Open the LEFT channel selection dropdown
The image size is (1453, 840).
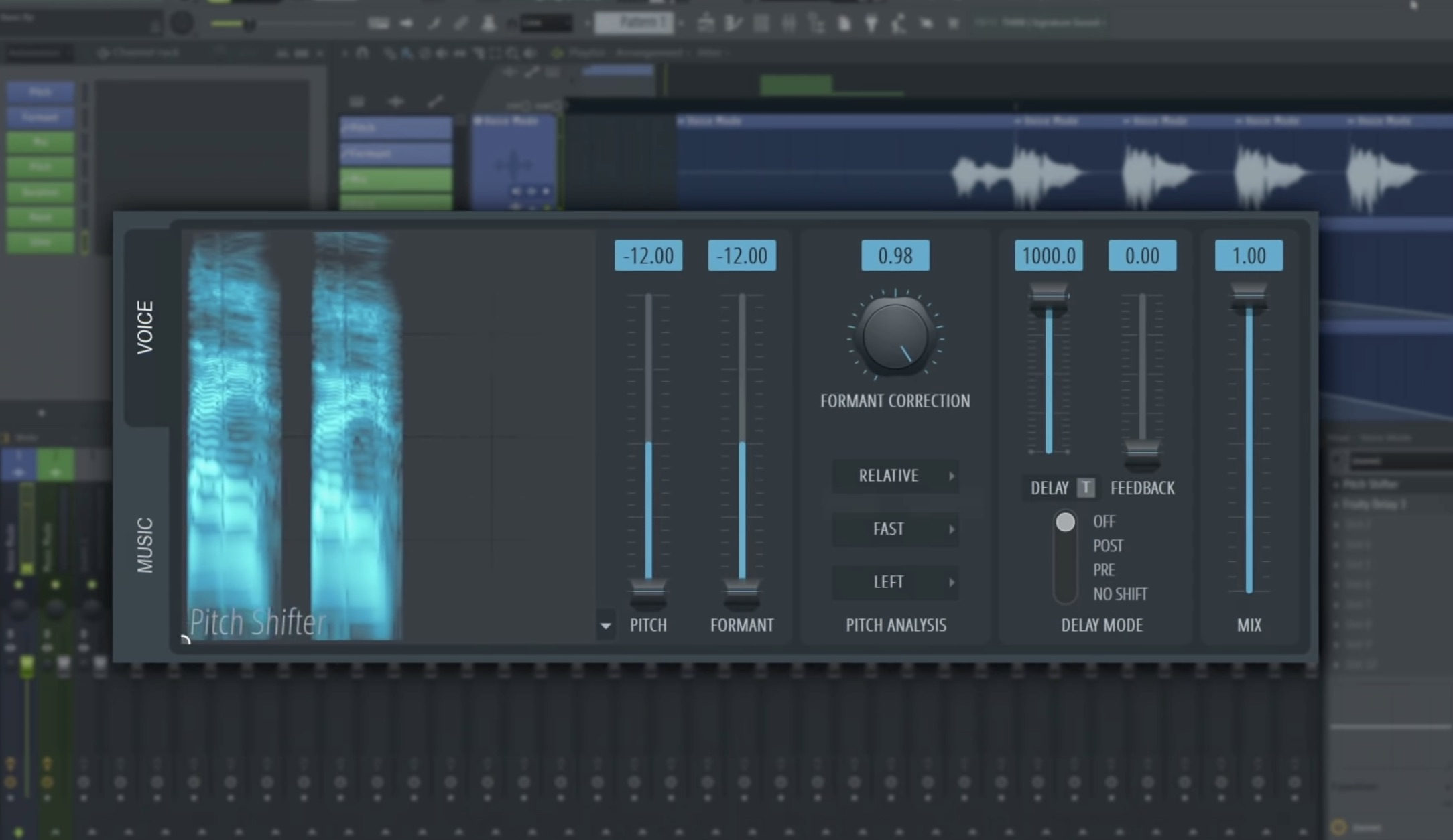[895, 582]
